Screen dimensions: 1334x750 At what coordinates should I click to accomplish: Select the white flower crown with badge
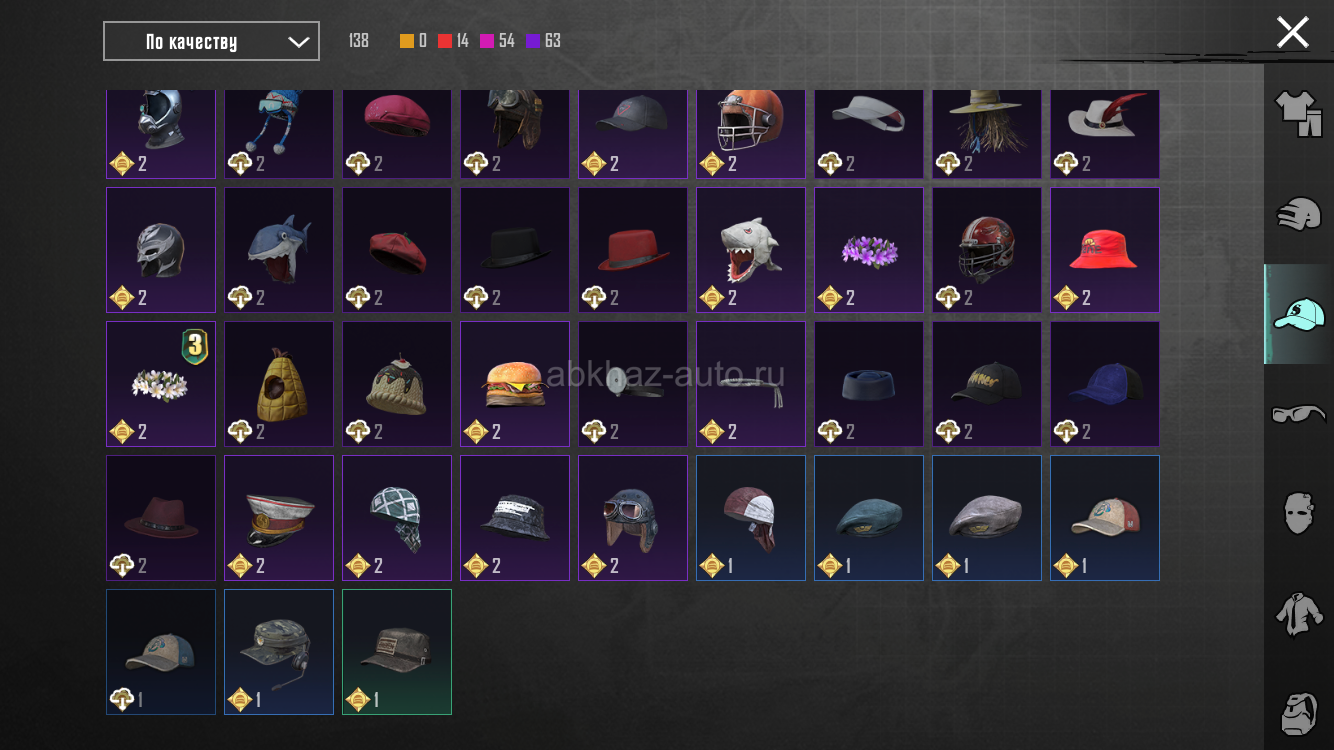click(161, 384)
